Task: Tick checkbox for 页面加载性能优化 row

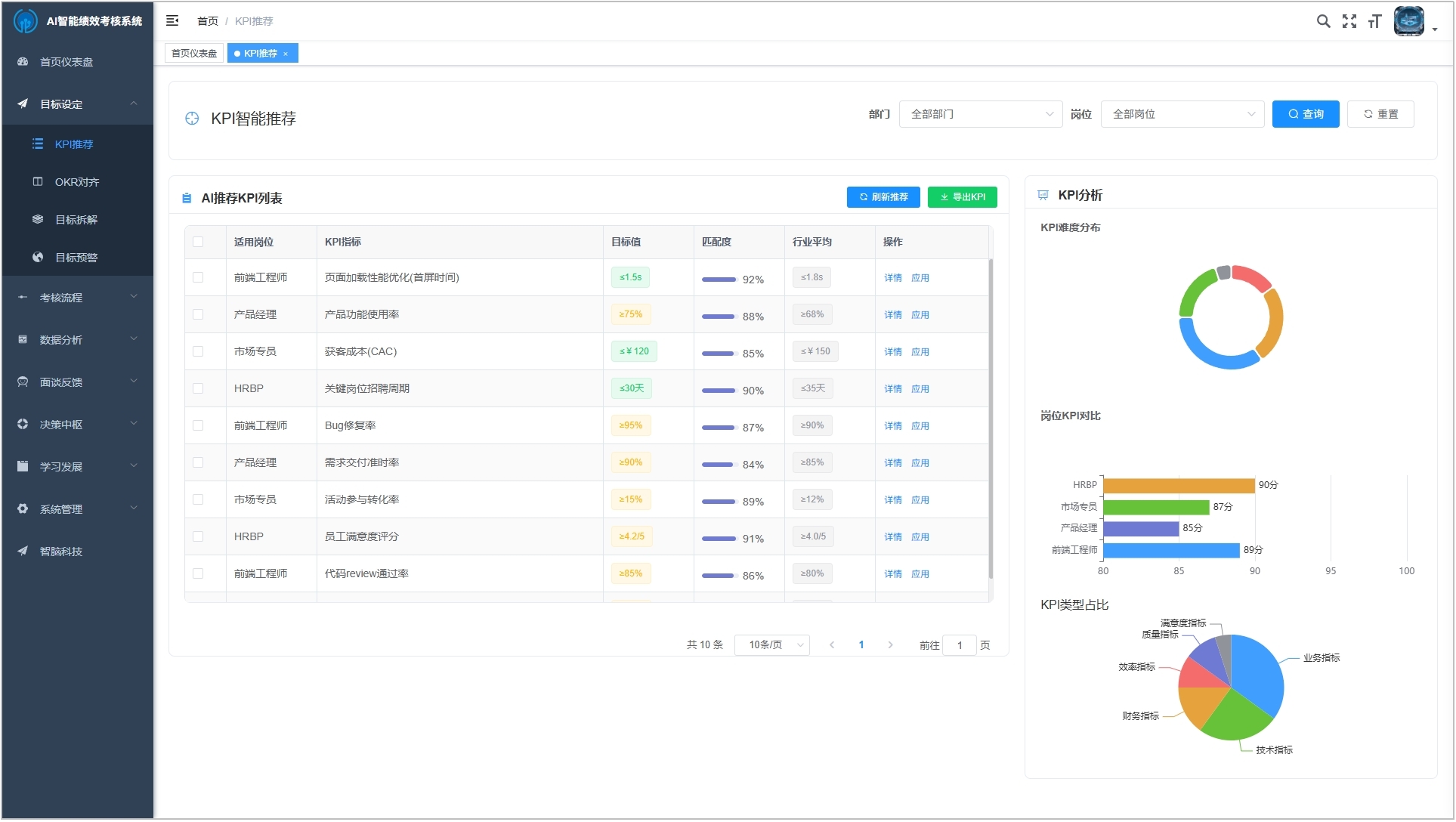Action: (x=198, y=277)
